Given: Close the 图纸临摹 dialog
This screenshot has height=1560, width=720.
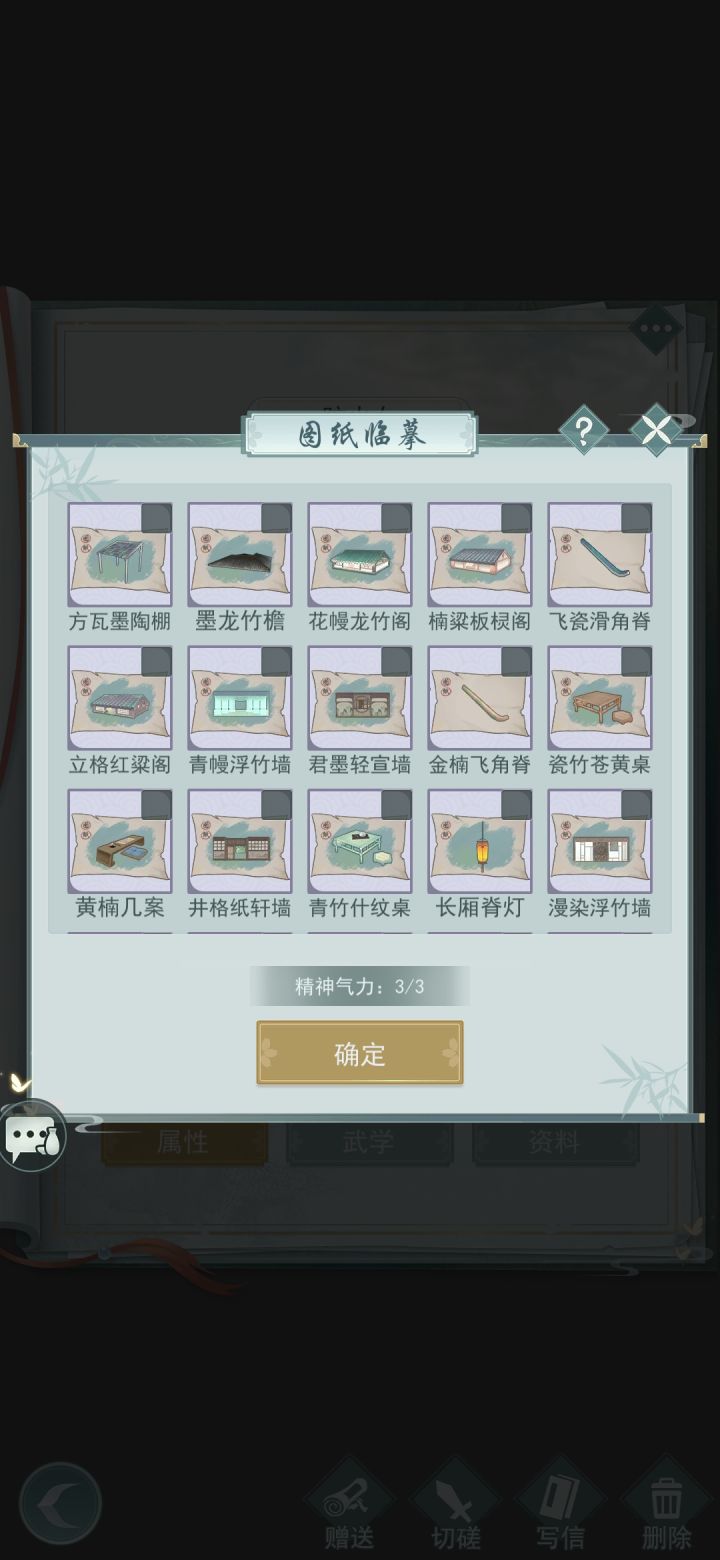Looking at the screenshot, I should coord(656,431).
